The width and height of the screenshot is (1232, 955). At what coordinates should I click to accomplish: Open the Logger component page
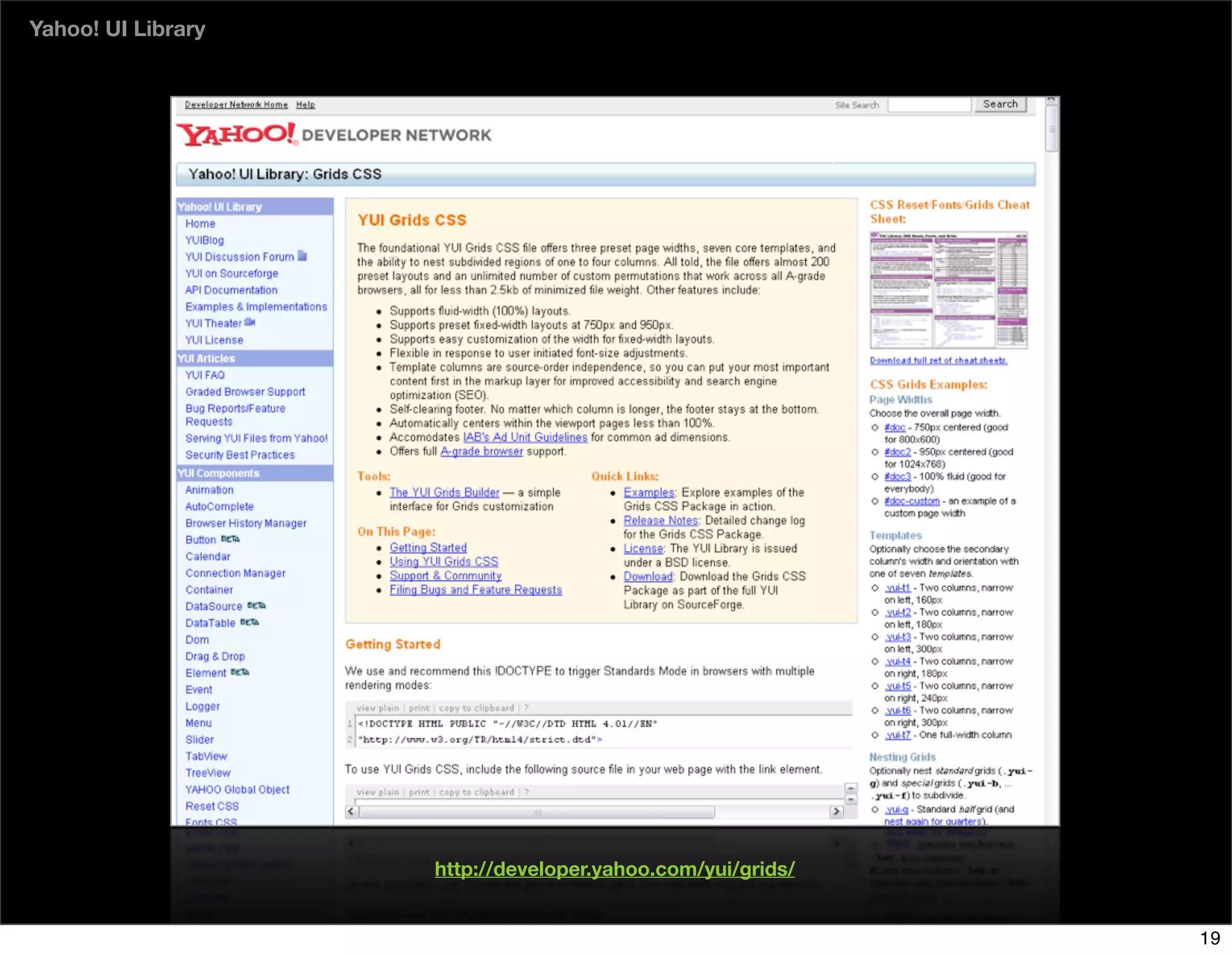tap(203, 706)
